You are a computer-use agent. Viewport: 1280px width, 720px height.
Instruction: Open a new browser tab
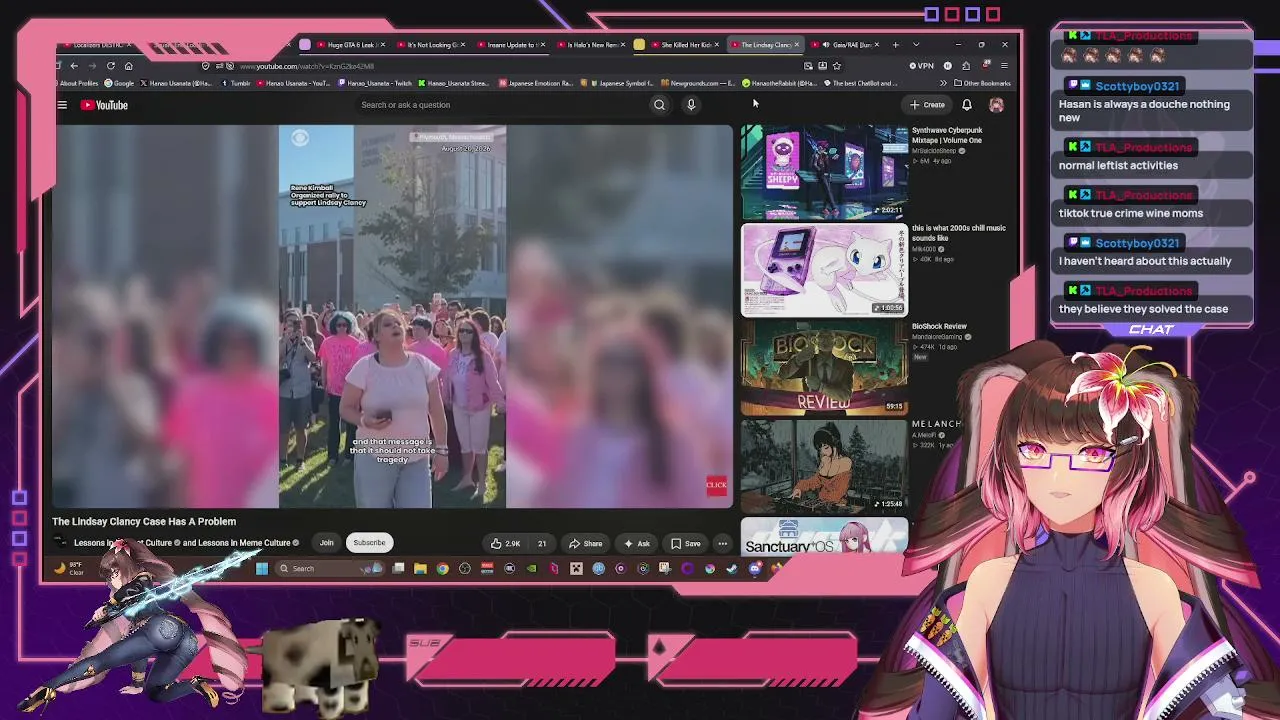coord(895,45)
